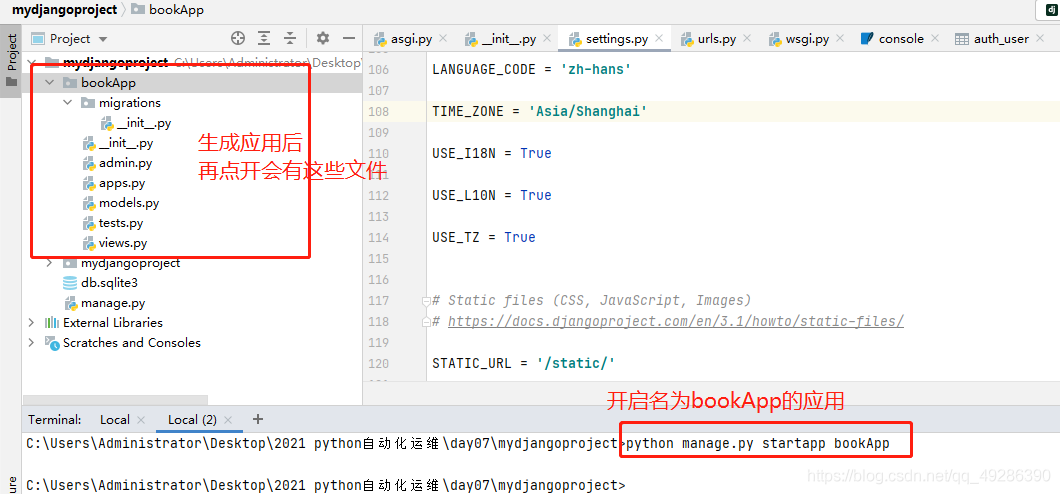Select db.sqlite3 database file
Image resolution: width=1060 pixels, height=494 pixels.
click(x=109, y=283)
